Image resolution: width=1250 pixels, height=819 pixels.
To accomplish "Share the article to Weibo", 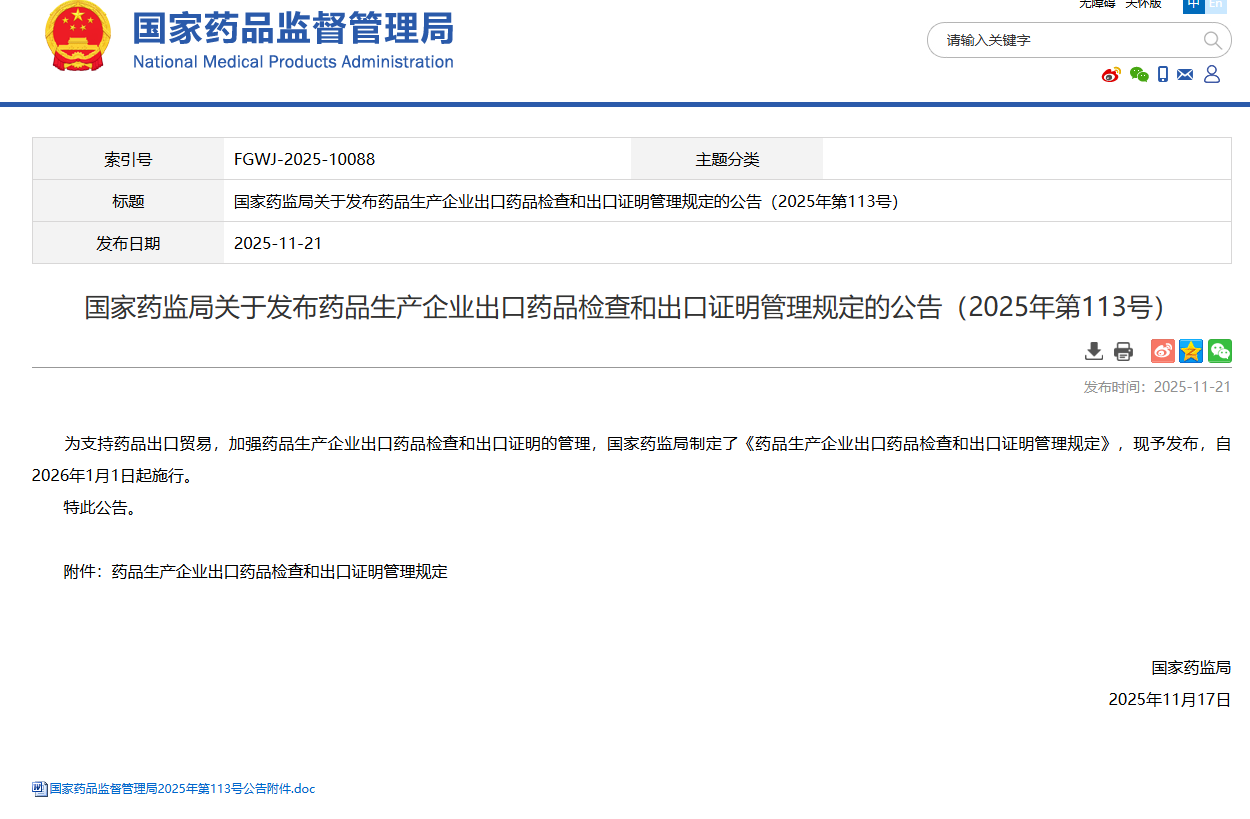I will tap(1162, 351).
